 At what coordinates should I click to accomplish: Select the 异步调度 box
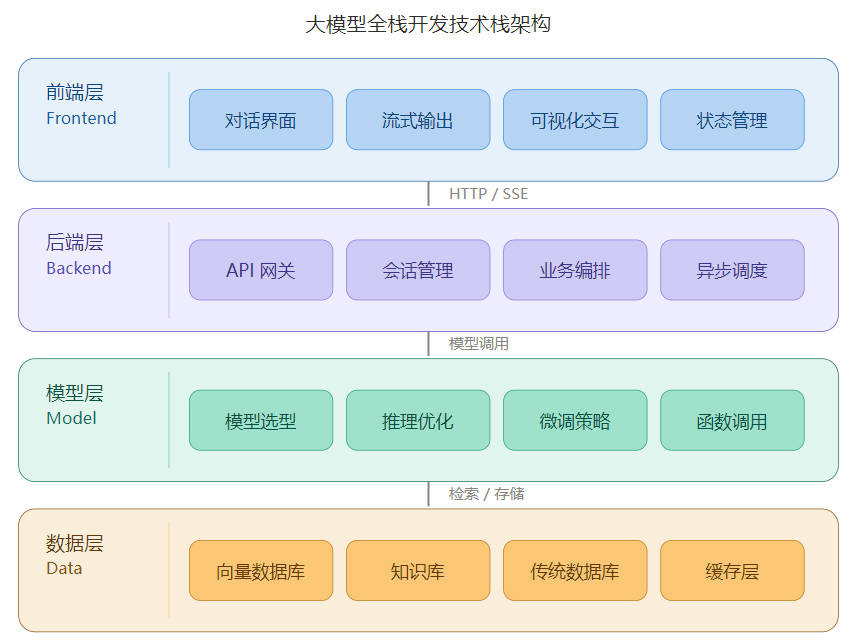click(x=732, y=270)
